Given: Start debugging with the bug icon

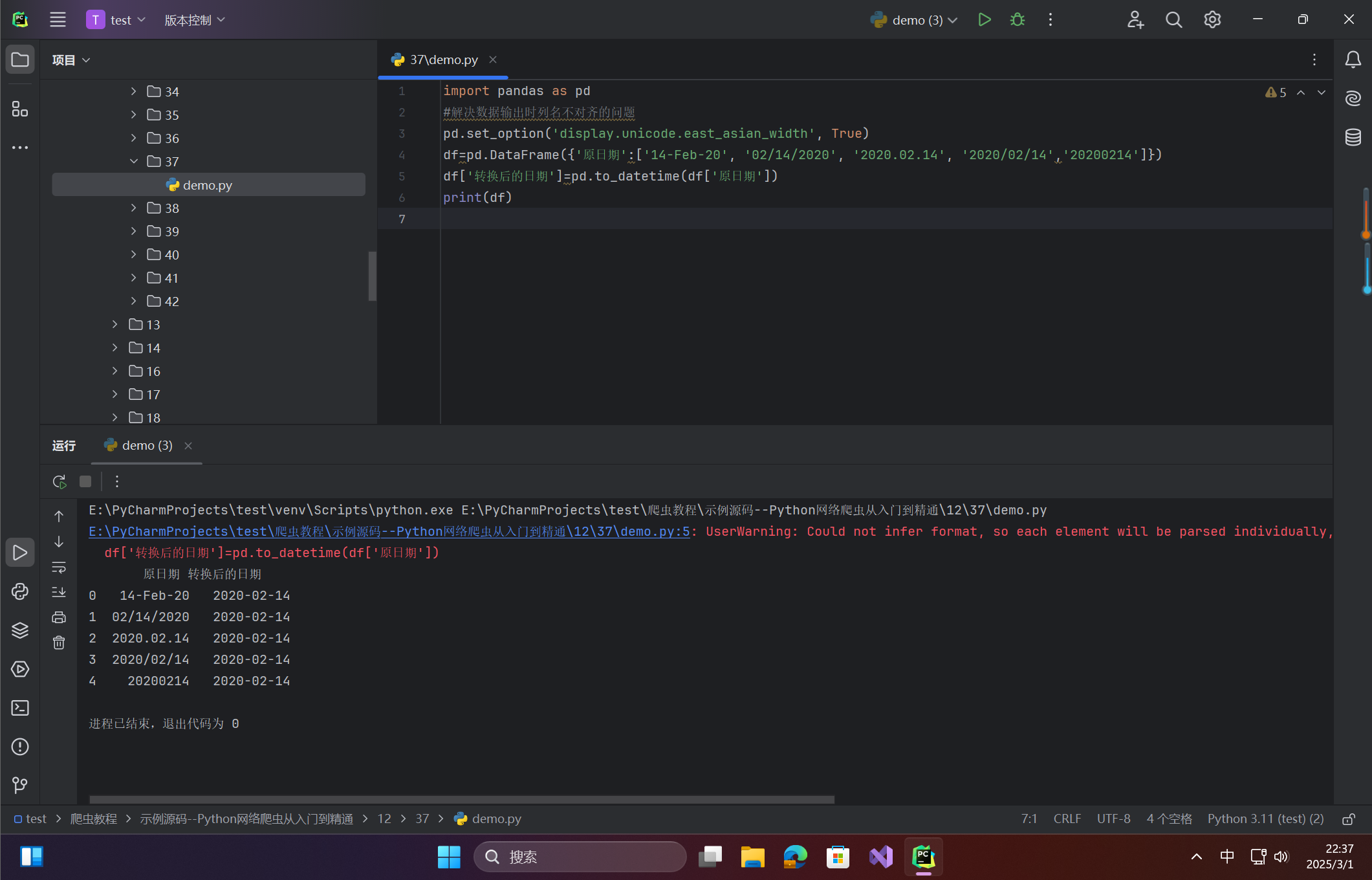Looking at the screenshot, I should click(1018, 19).
